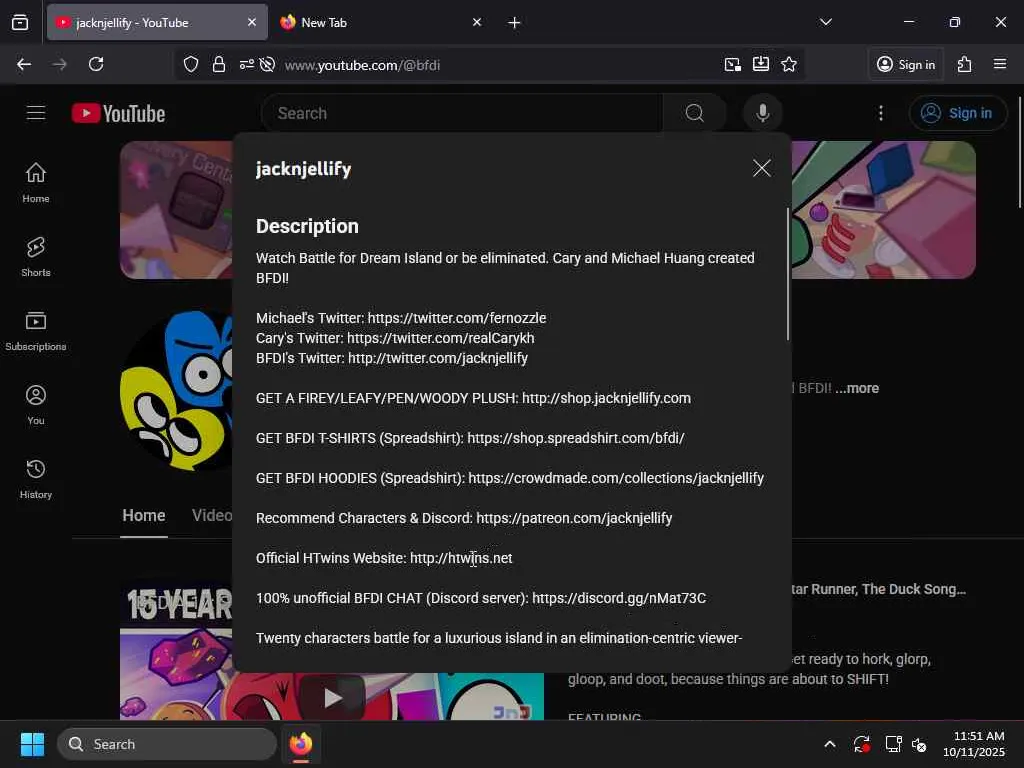This screenshot has height=768, width=1024.
Task: Open Shorts in YouTube sidebar
Action: [x=36, y=257]
